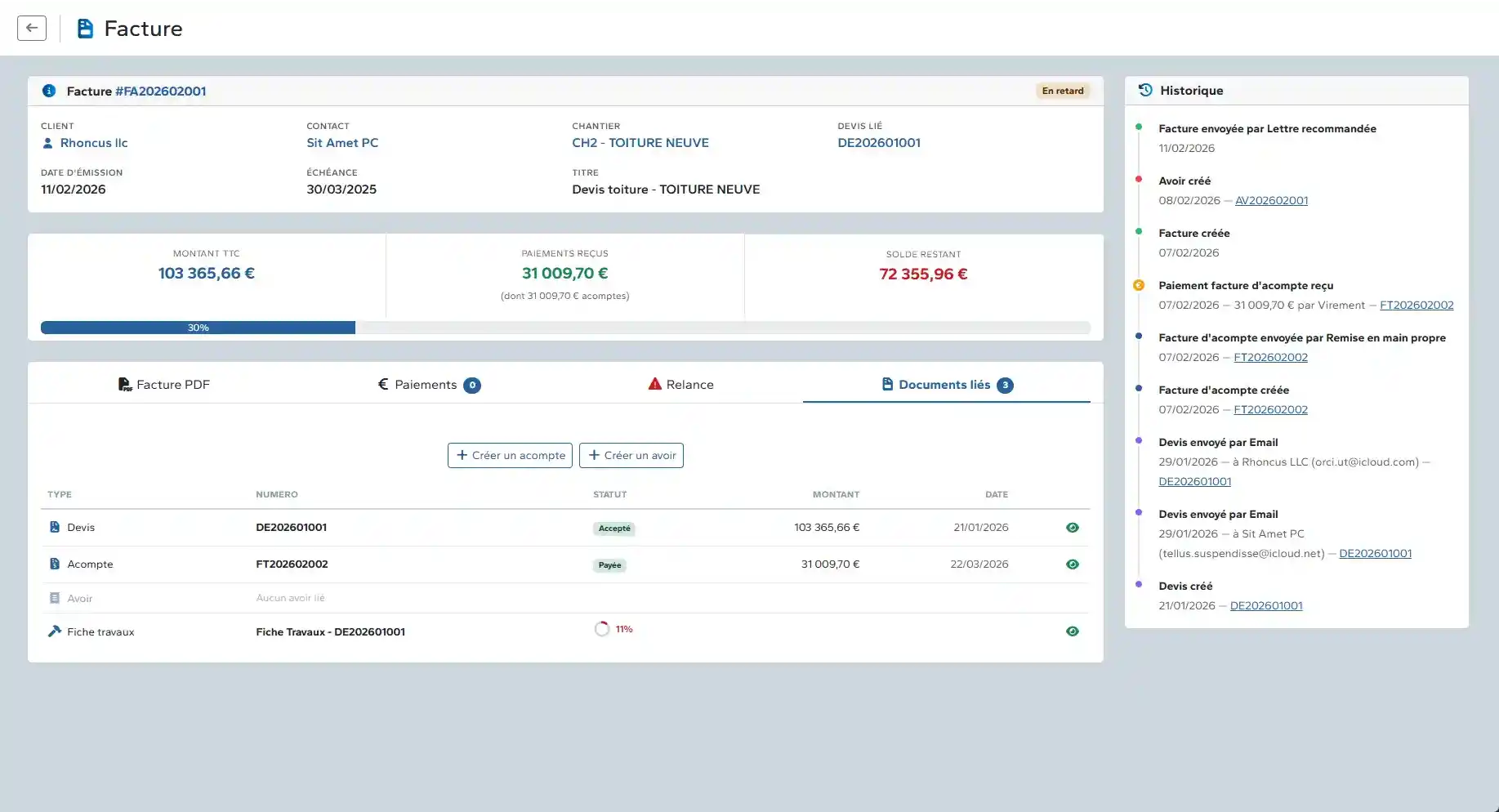The height and width of the screenshot is (812, 1499).
Task: Click the Créer un avoir button
Action: click(x=631, y=456)
